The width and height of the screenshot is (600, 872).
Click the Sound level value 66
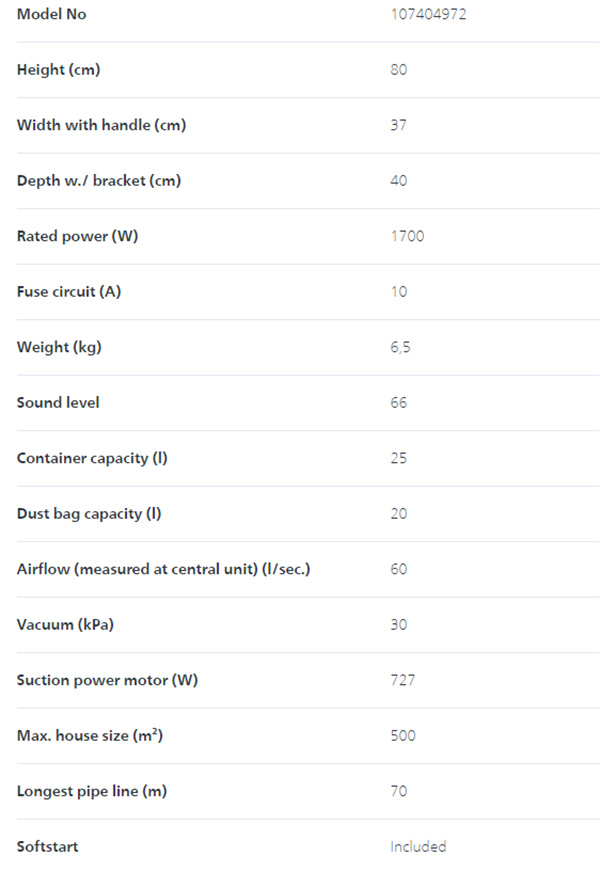[x=398, y=402]
